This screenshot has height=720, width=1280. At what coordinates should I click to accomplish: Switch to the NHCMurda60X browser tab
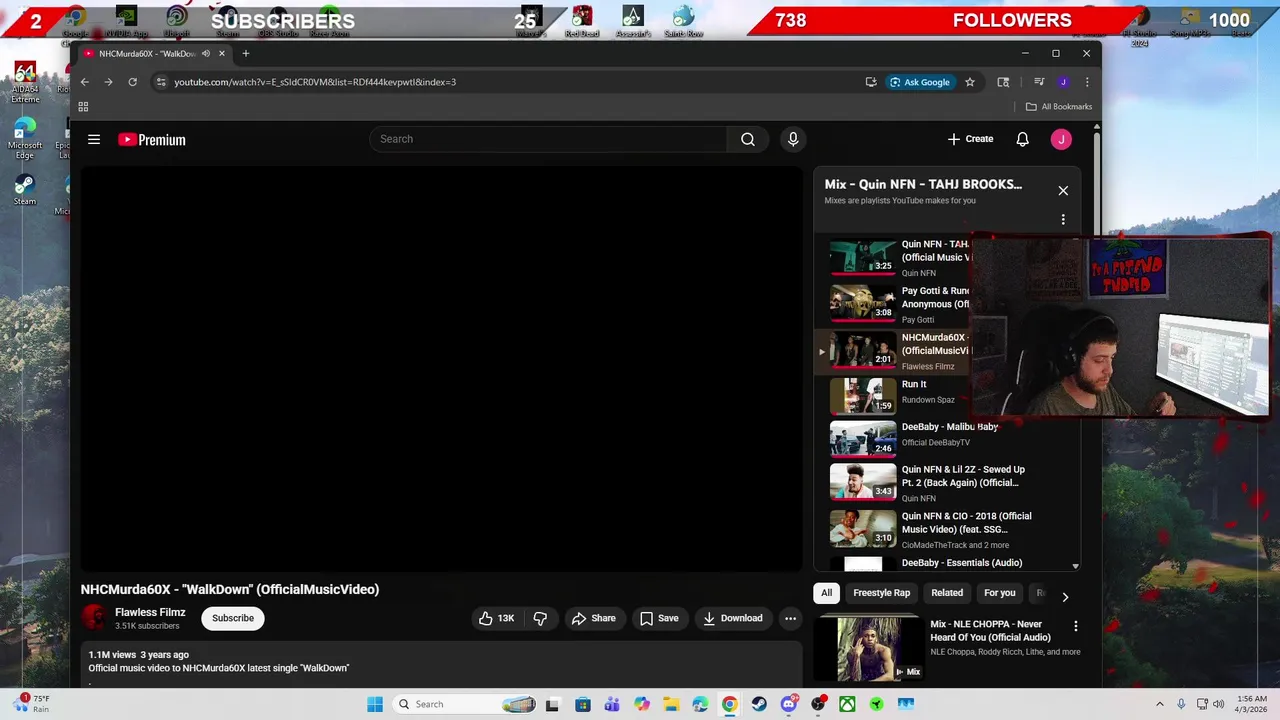[x=150, y=53]
